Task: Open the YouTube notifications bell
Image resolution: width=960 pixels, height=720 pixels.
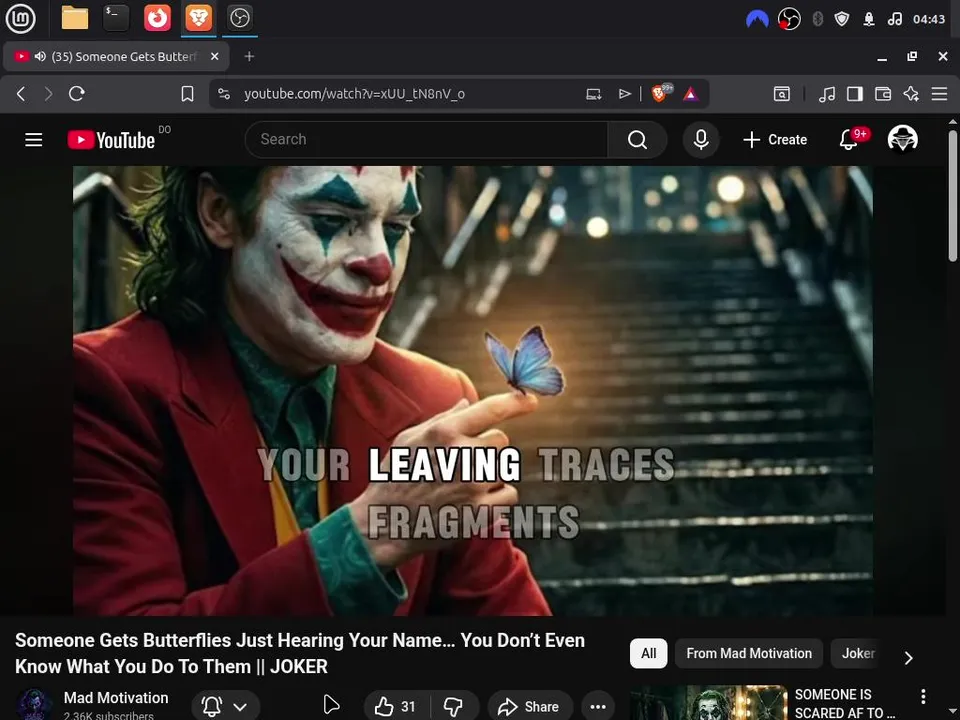Action: [x=849, y=140]
